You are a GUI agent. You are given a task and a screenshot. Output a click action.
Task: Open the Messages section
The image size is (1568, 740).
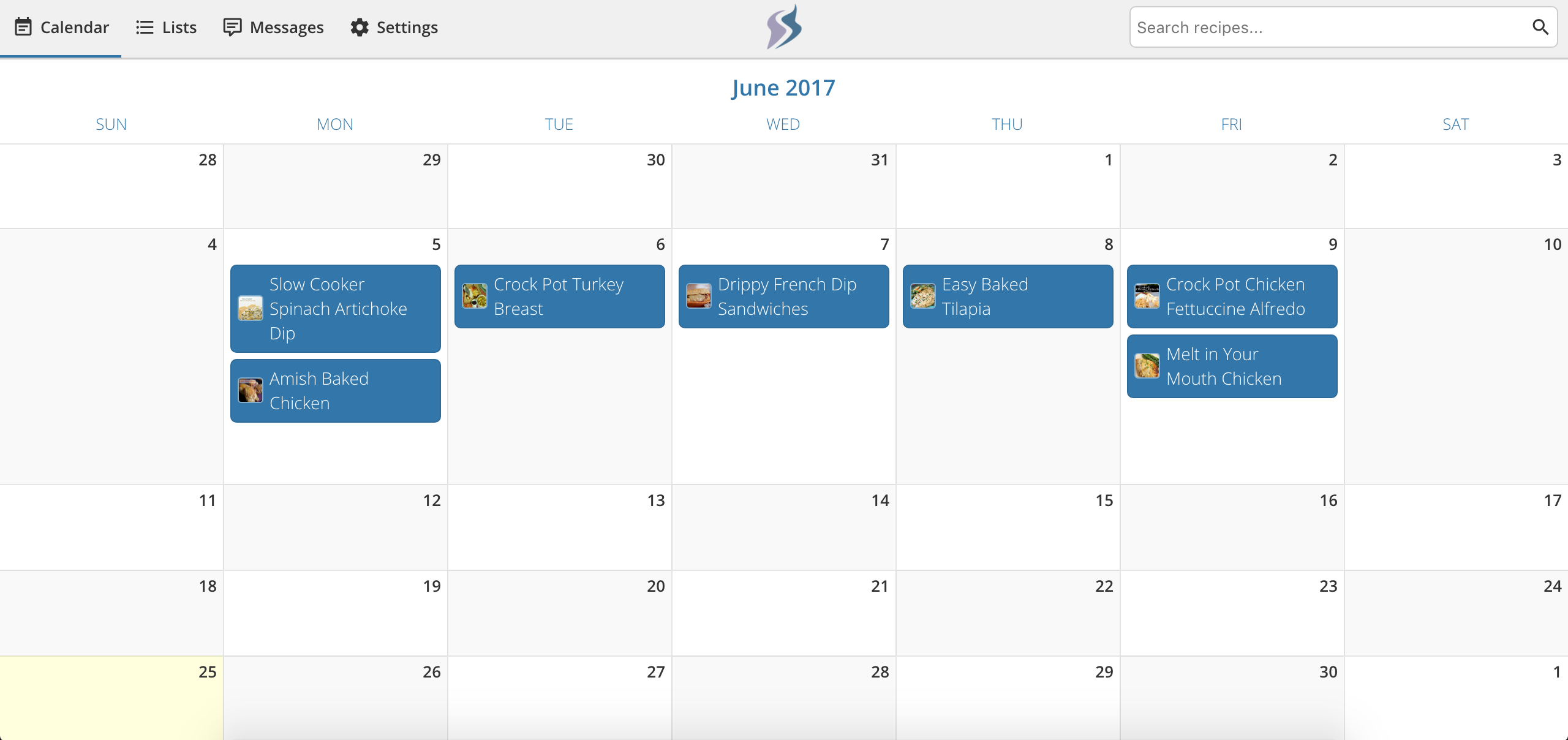[272, 27]
